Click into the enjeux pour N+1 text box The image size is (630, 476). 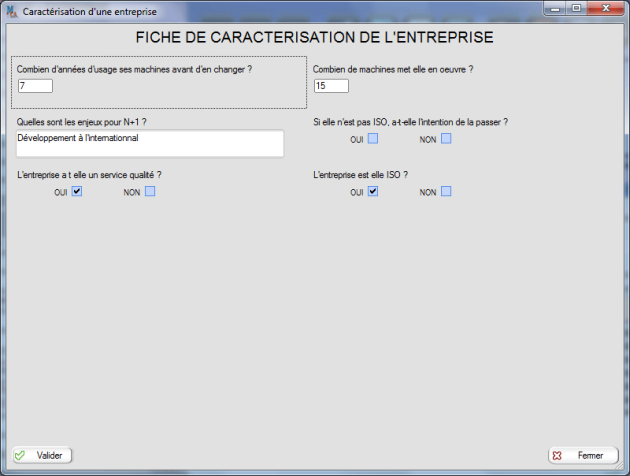click(x=149, y=143)
